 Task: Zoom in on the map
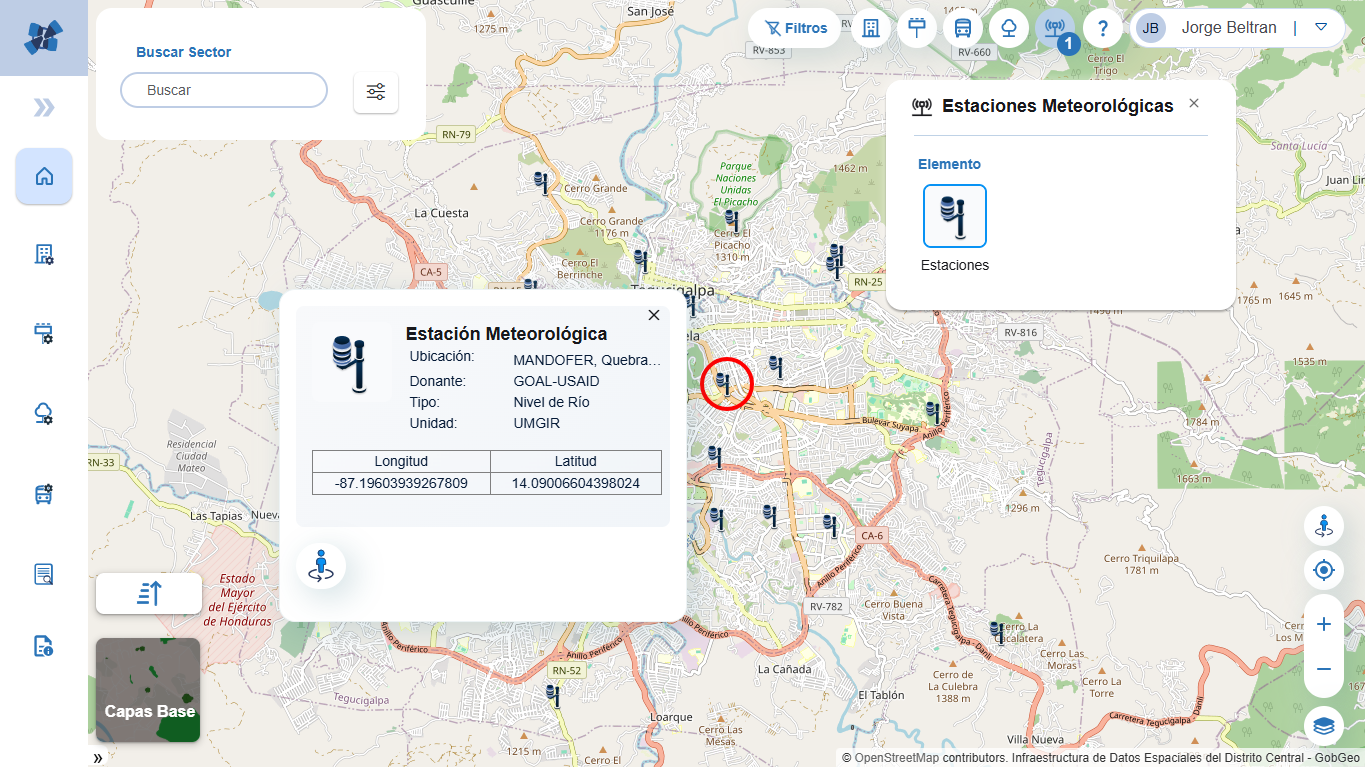point(1324,624)
